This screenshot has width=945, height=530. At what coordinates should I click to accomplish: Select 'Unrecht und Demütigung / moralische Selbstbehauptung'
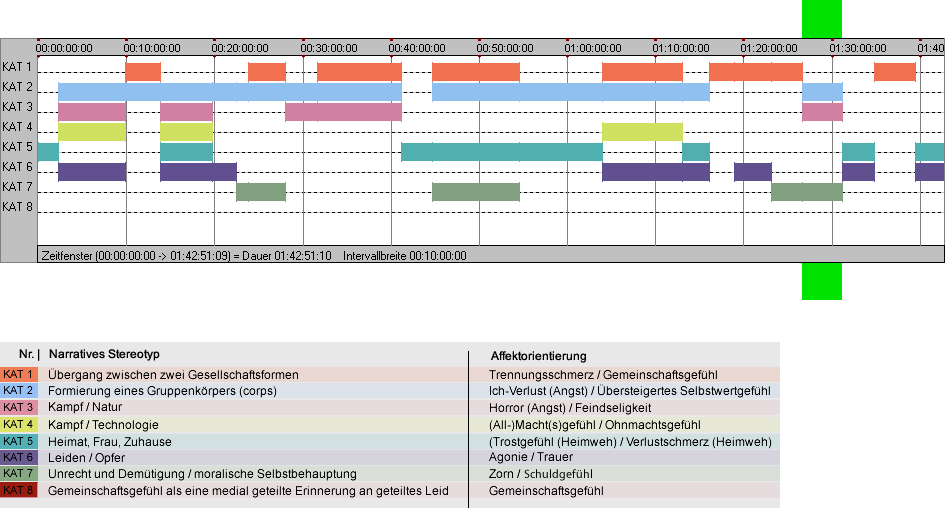coord(202,474)
